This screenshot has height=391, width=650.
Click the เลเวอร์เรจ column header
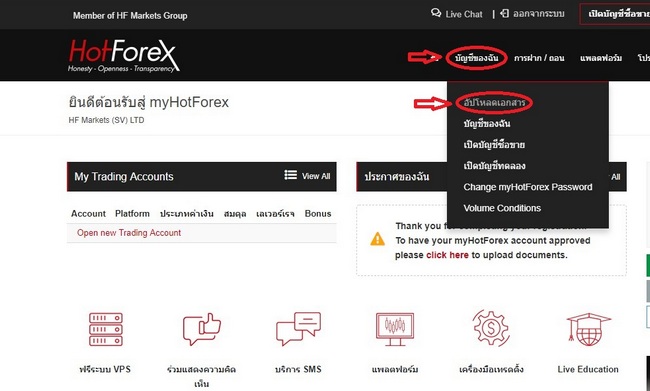275,214
